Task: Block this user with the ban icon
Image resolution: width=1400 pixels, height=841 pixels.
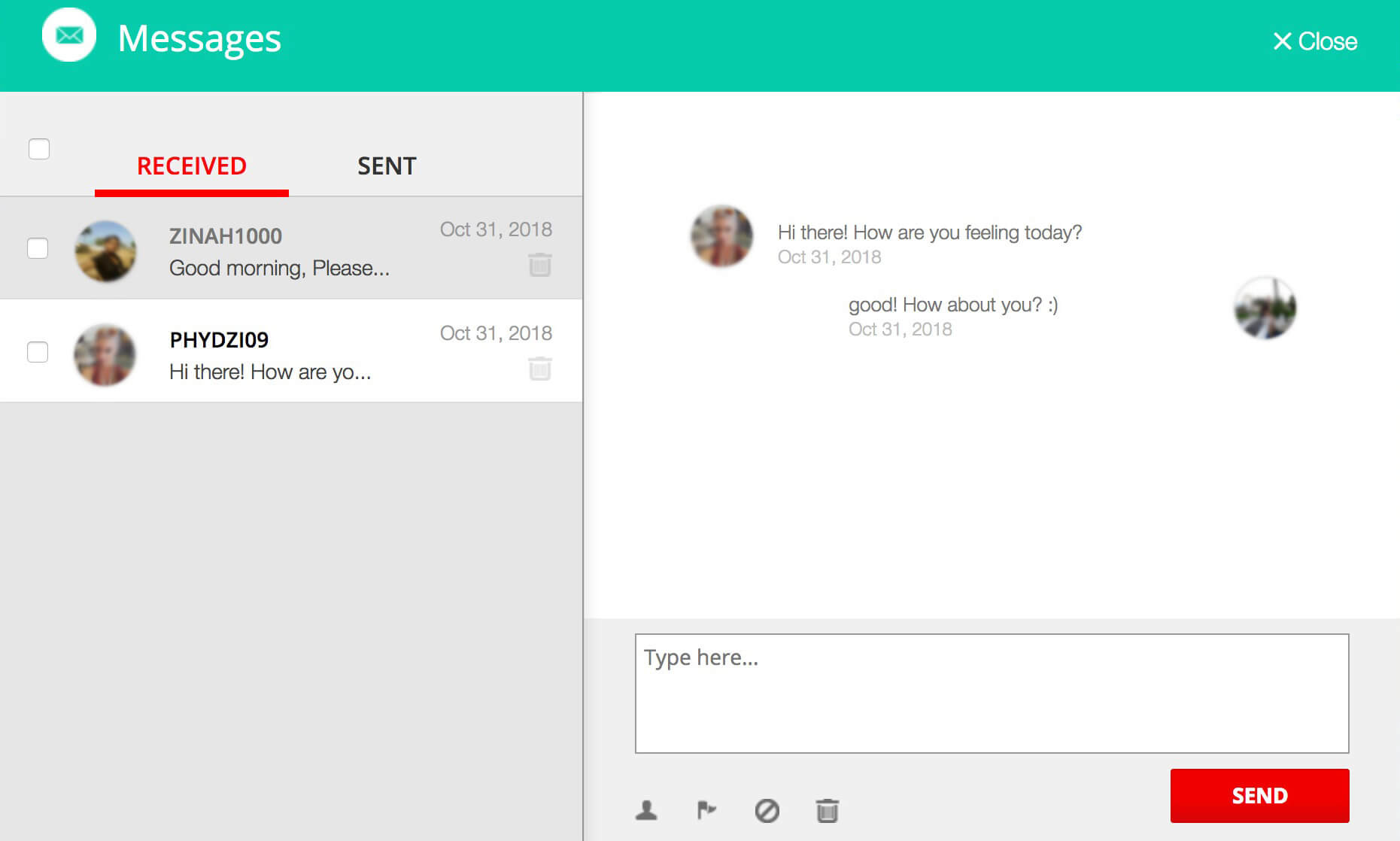Action: coord(767,810)
